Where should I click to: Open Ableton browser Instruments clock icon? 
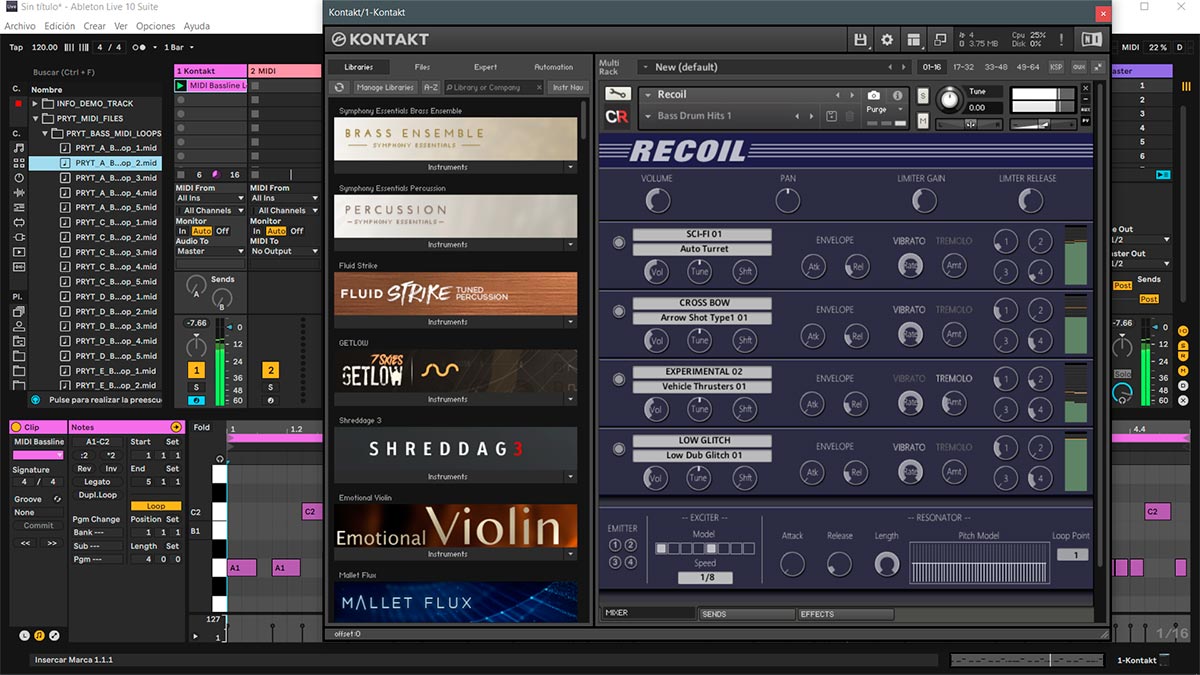click(19, 178)
